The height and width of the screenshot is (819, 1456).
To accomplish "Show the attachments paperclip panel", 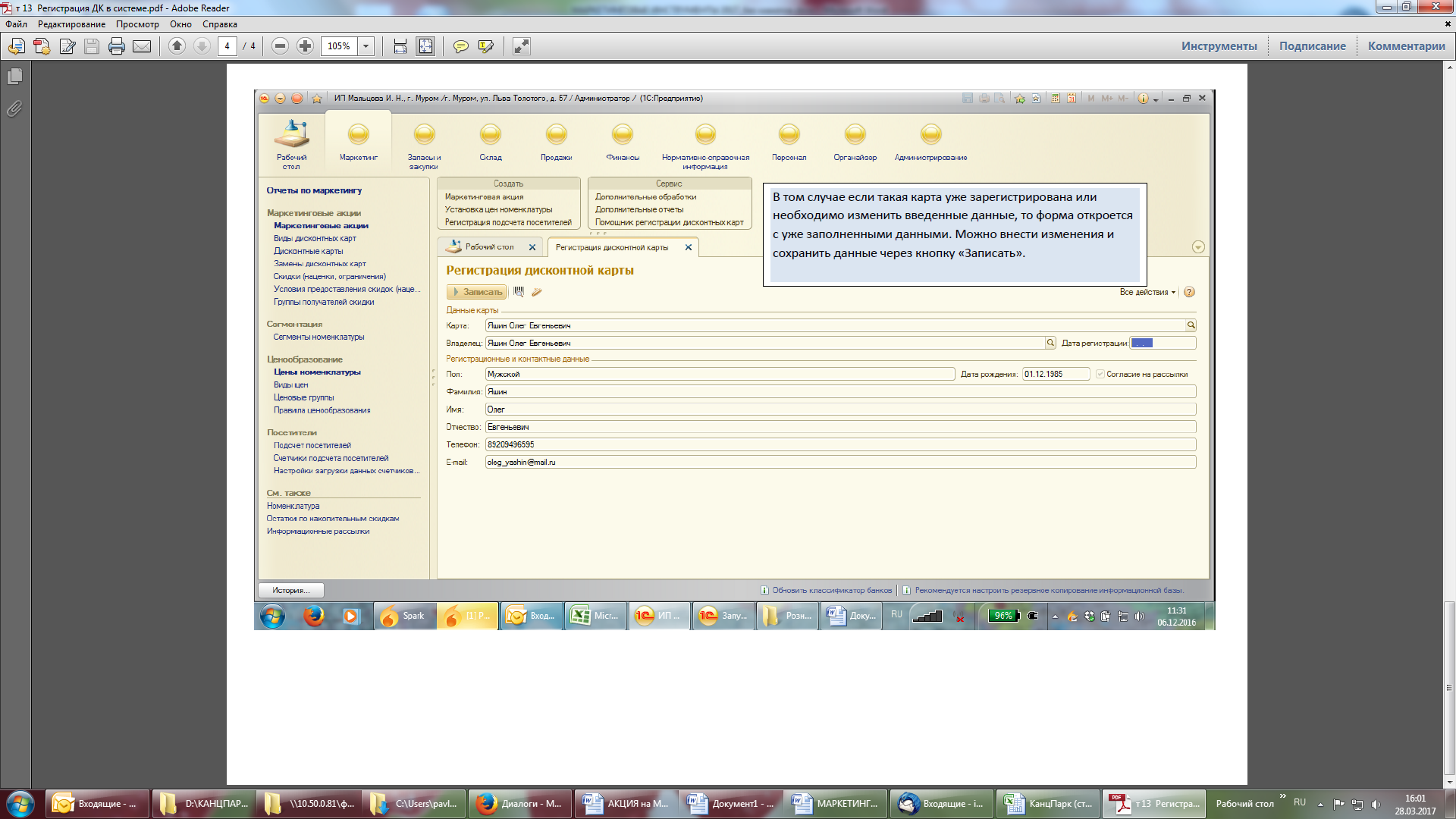I will click(14, 108).
